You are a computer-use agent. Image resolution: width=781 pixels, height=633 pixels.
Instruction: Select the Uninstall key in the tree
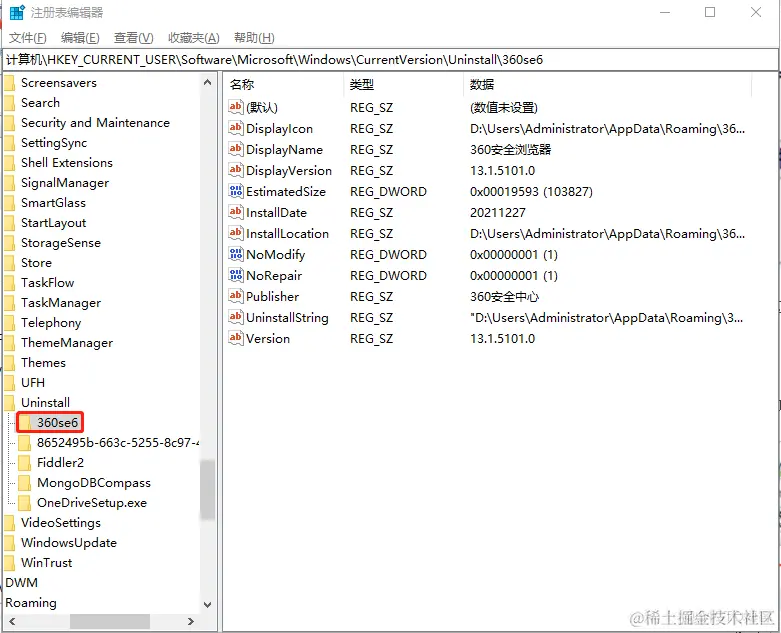45,402
